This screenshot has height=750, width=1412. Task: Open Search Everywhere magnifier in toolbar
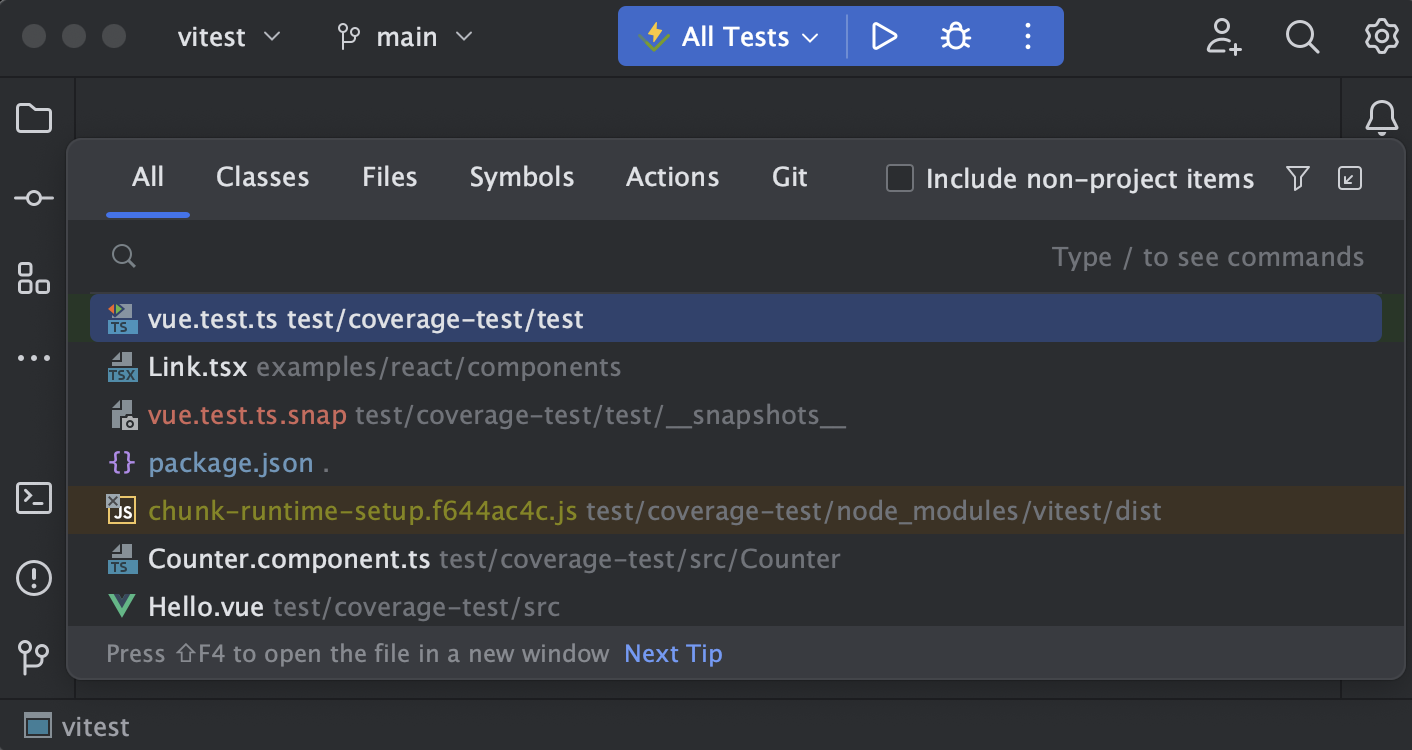point(1302,37)
